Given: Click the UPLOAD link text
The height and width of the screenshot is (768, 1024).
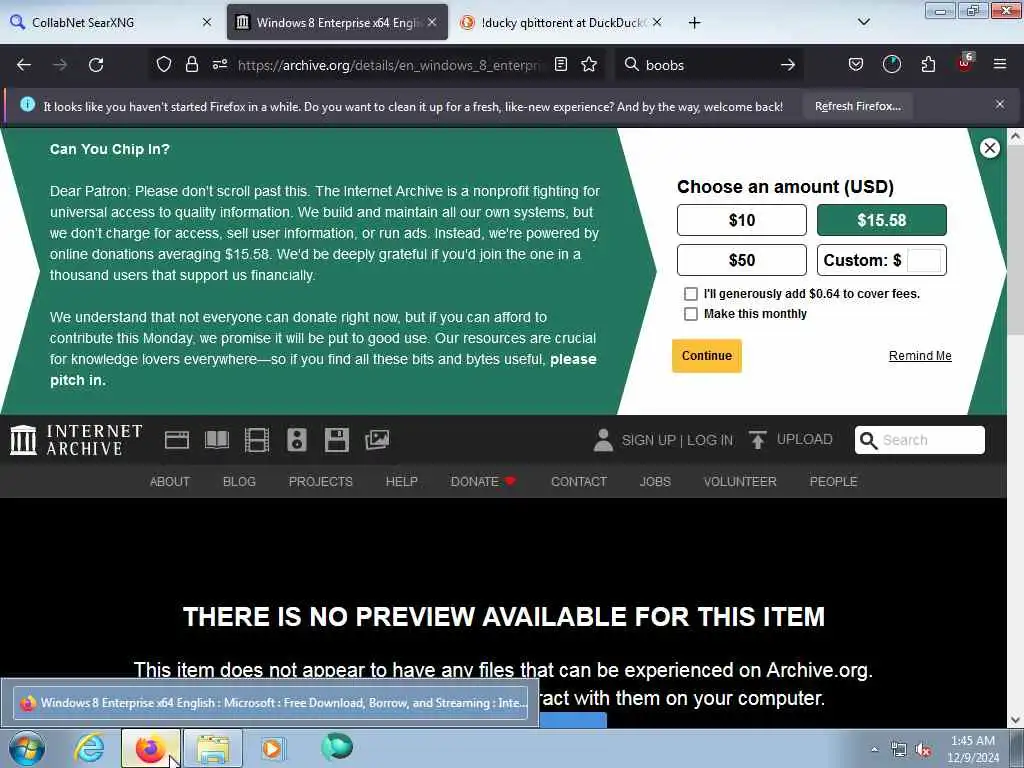Looking at the screenshot, I should [805, 440].
